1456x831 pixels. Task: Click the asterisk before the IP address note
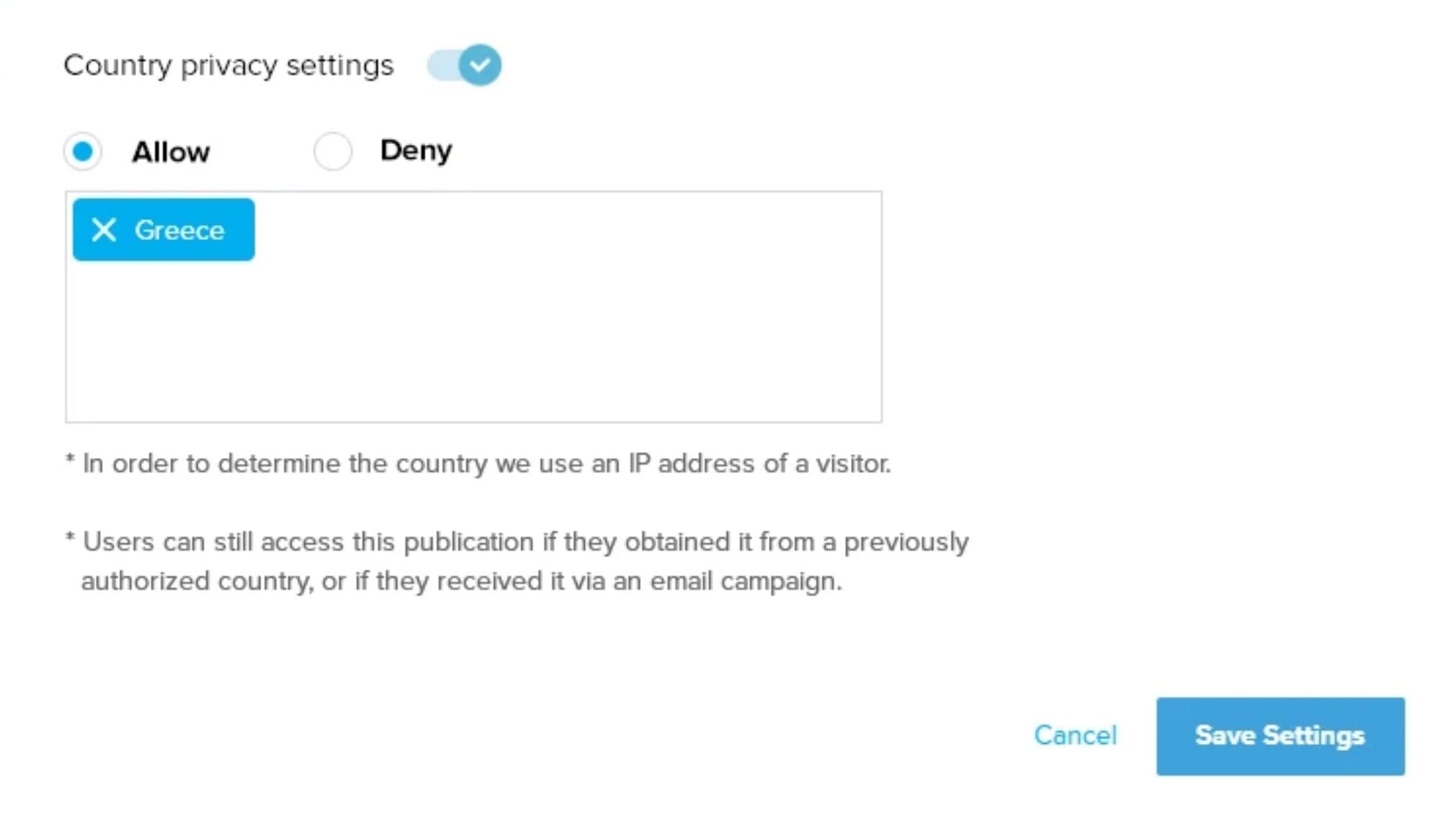pos(70,460)
